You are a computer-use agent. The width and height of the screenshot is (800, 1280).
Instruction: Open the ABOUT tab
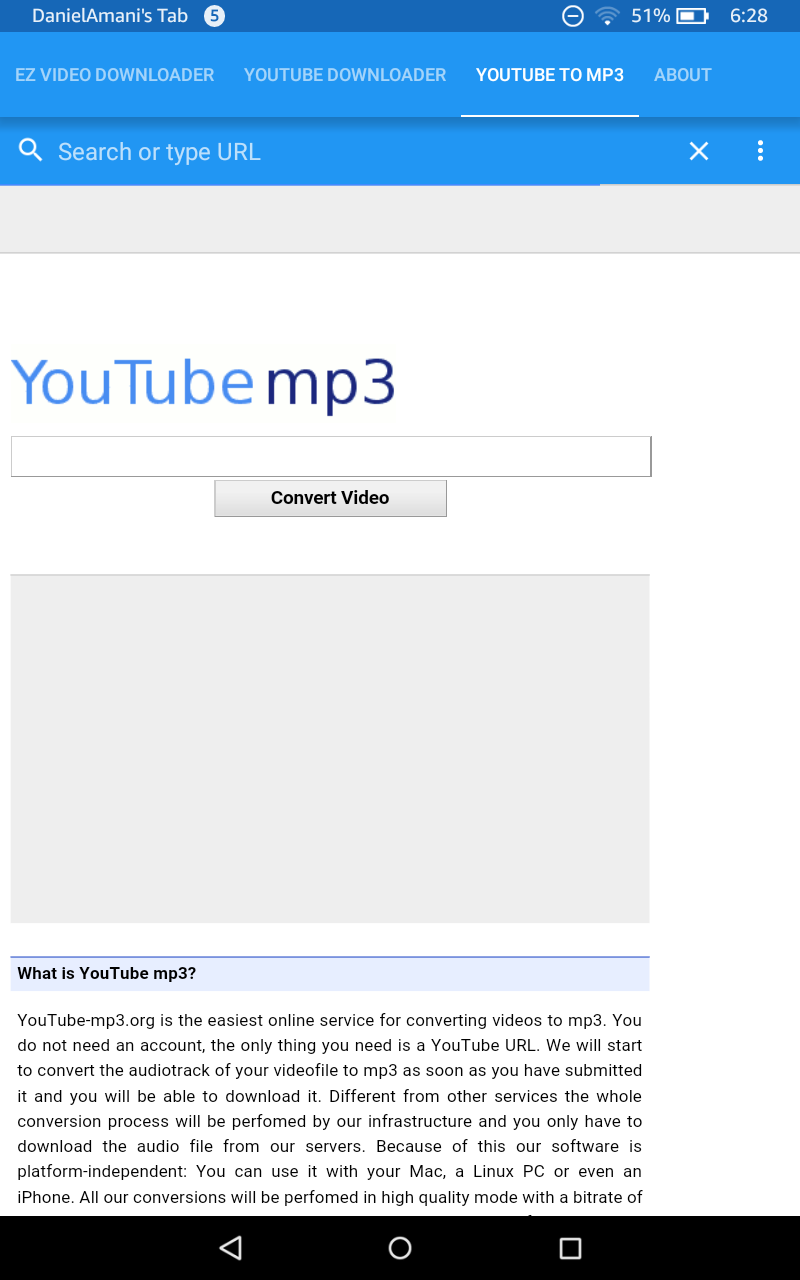click(x=683, y=75)
